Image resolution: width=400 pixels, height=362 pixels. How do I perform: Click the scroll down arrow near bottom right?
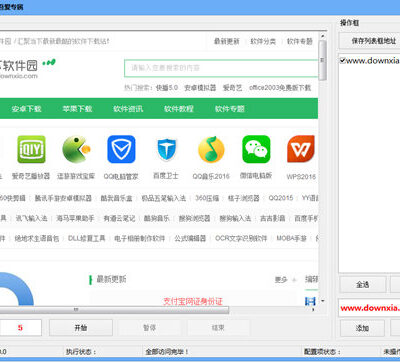[322, 301]
